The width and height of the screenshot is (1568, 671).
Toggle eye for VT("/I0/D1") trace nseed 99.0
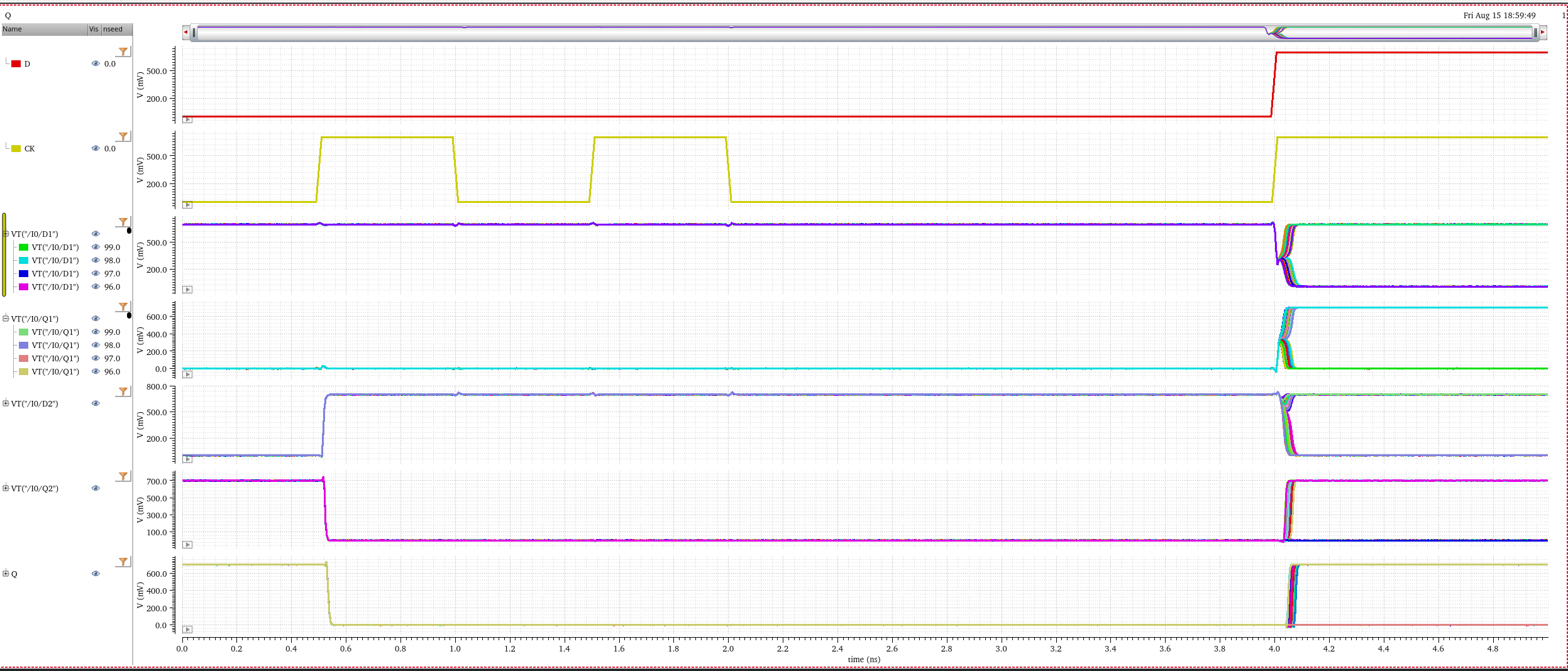96,247
